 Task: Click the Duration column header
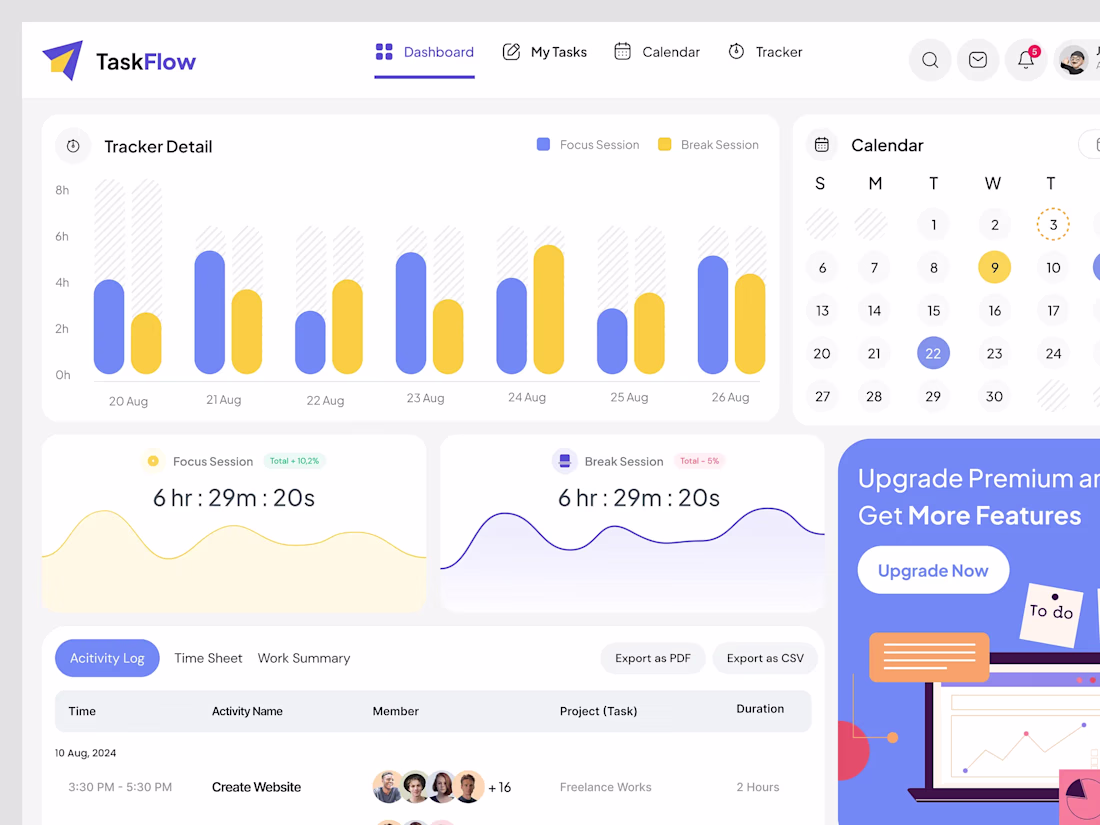point(760,709)
